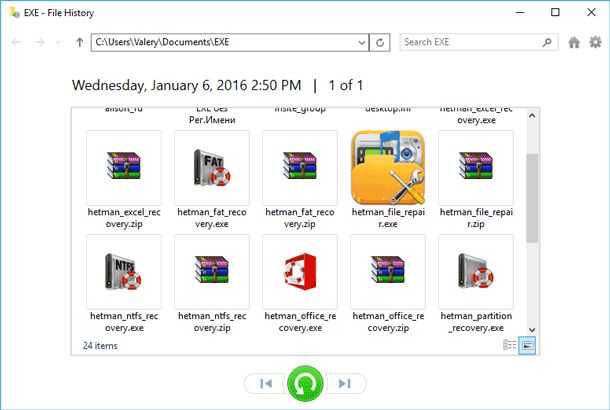Viewport: 610px width, 410px height.
Task: Switch to details view
Action: pos(509,345)
